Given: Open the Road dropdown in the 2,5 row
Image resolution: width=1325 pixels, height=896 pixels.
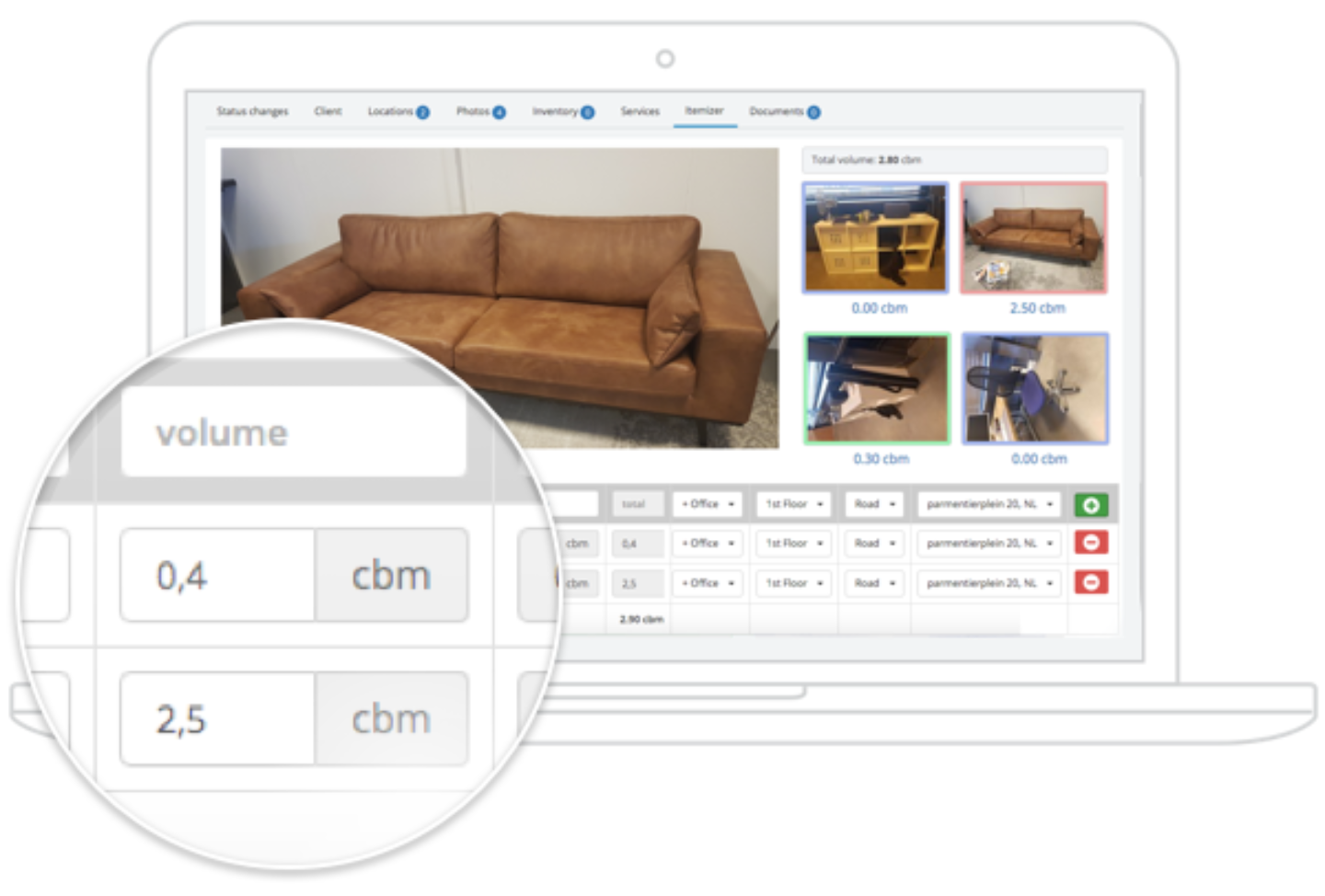Looking at the screenshot, I should [874, 583].
